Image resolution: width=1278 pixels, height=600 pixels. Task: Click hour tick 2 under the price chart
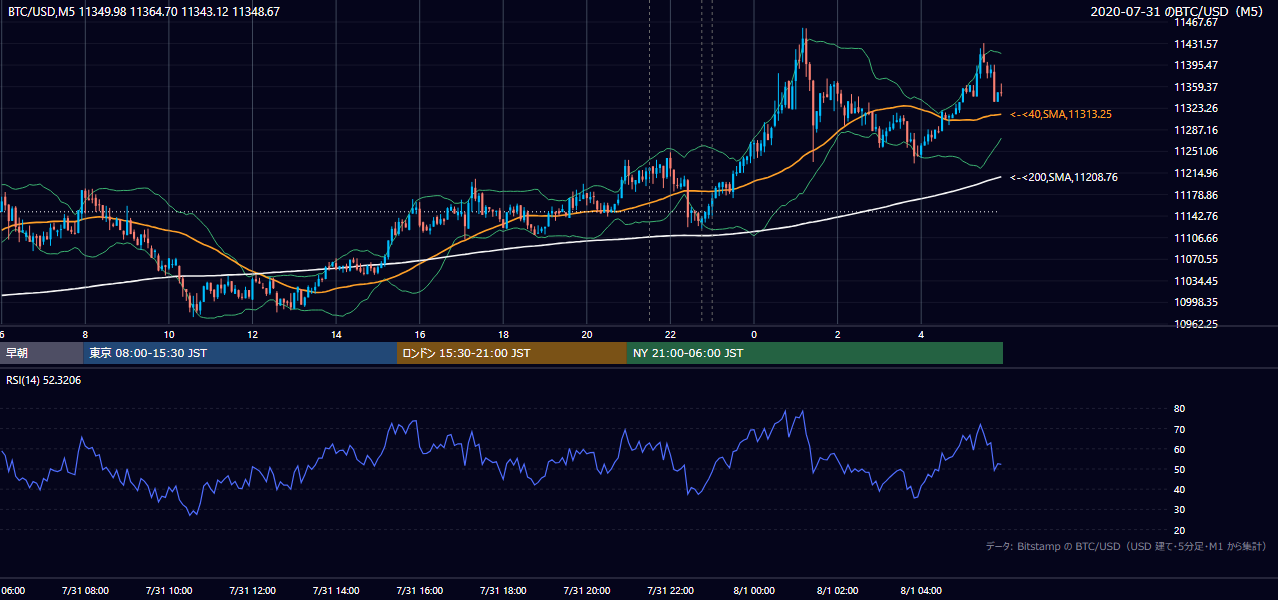(838, 334)
